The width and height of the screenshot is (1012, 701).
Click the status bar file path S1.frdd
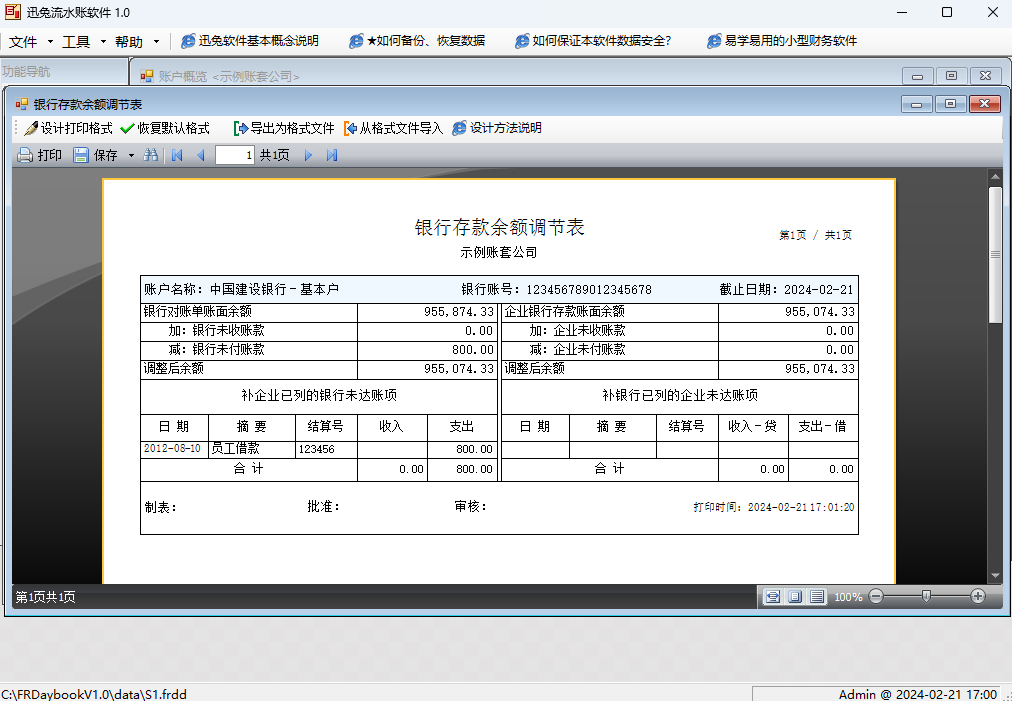coord(94,695)
